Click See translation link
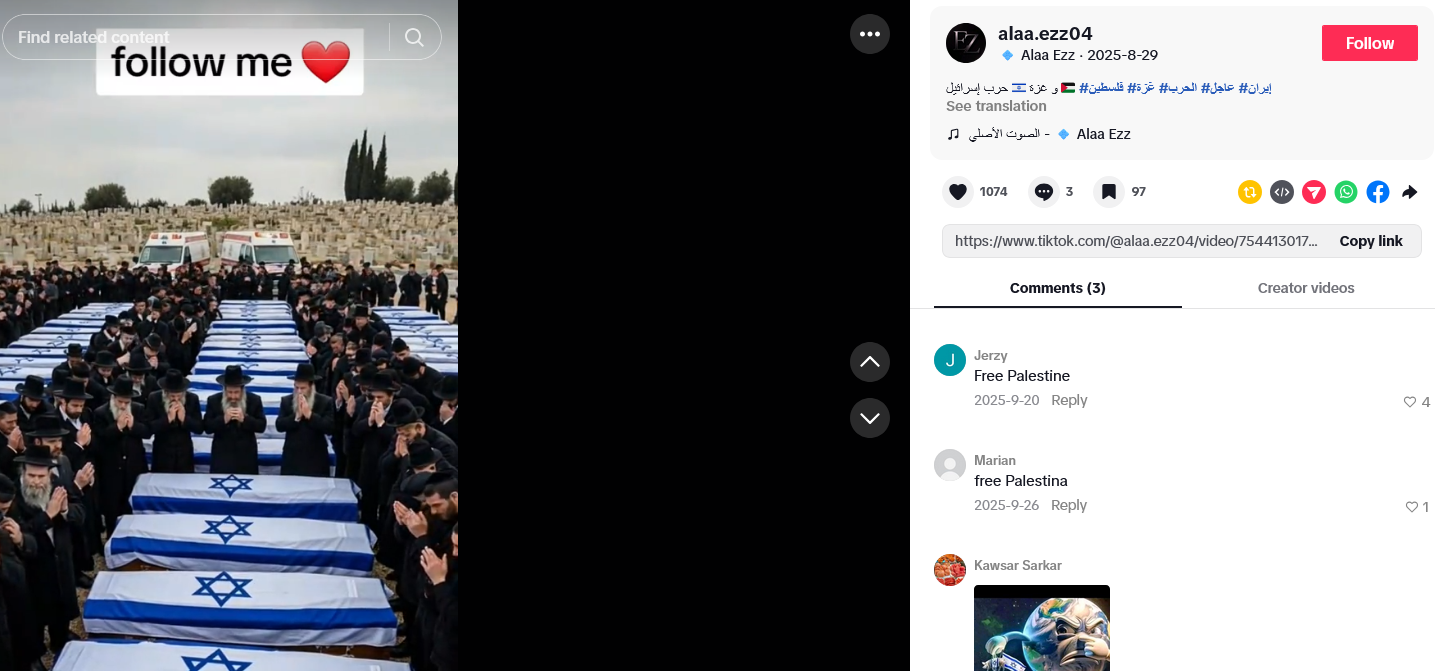 tap(996, 106)
